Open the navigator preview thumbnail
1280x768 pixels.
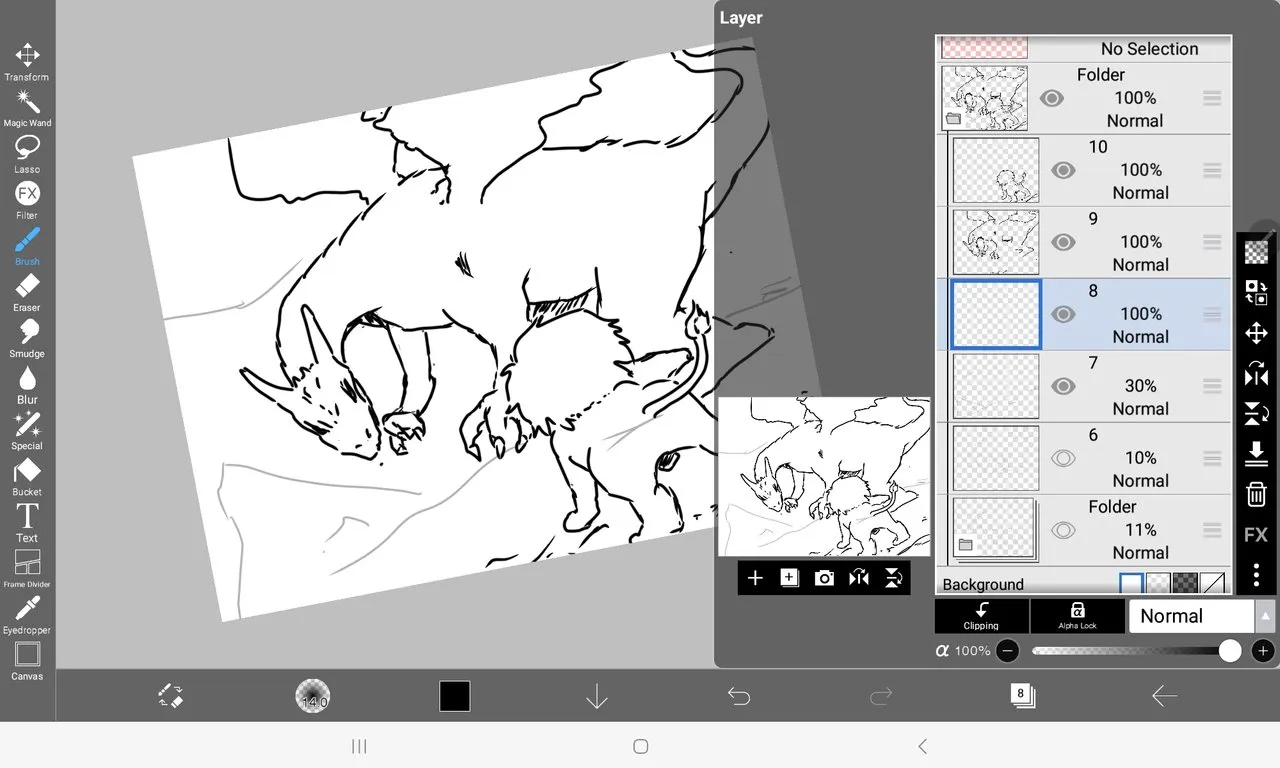tap(824, 477)
